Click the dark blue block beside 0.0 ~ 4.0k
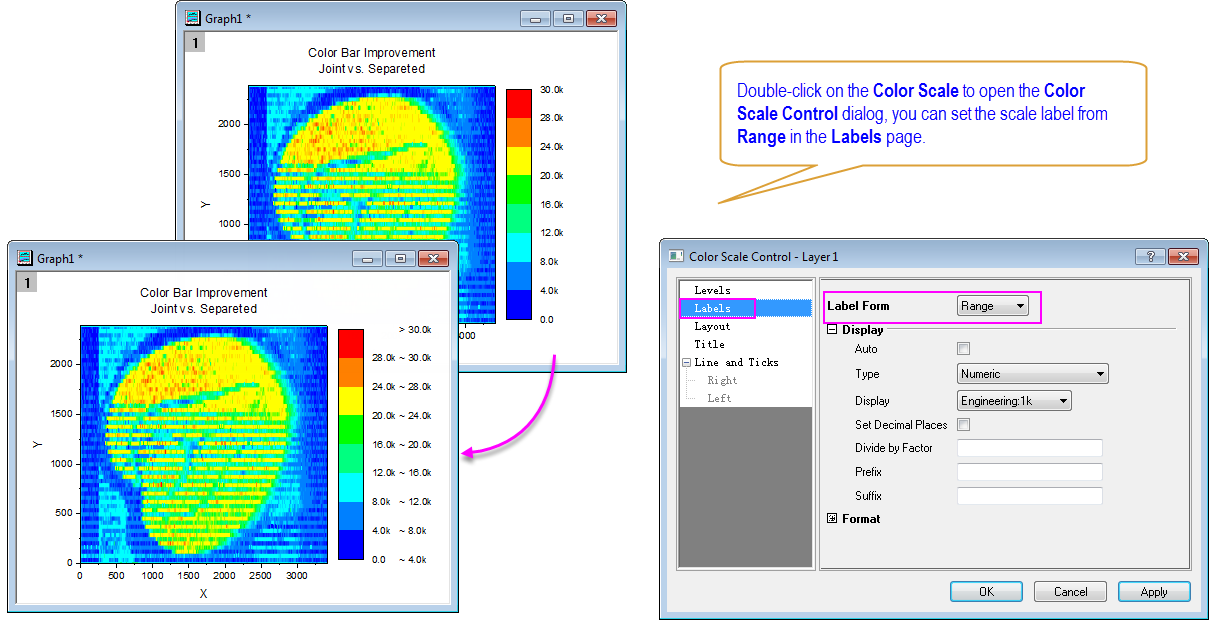 (351, 545)
